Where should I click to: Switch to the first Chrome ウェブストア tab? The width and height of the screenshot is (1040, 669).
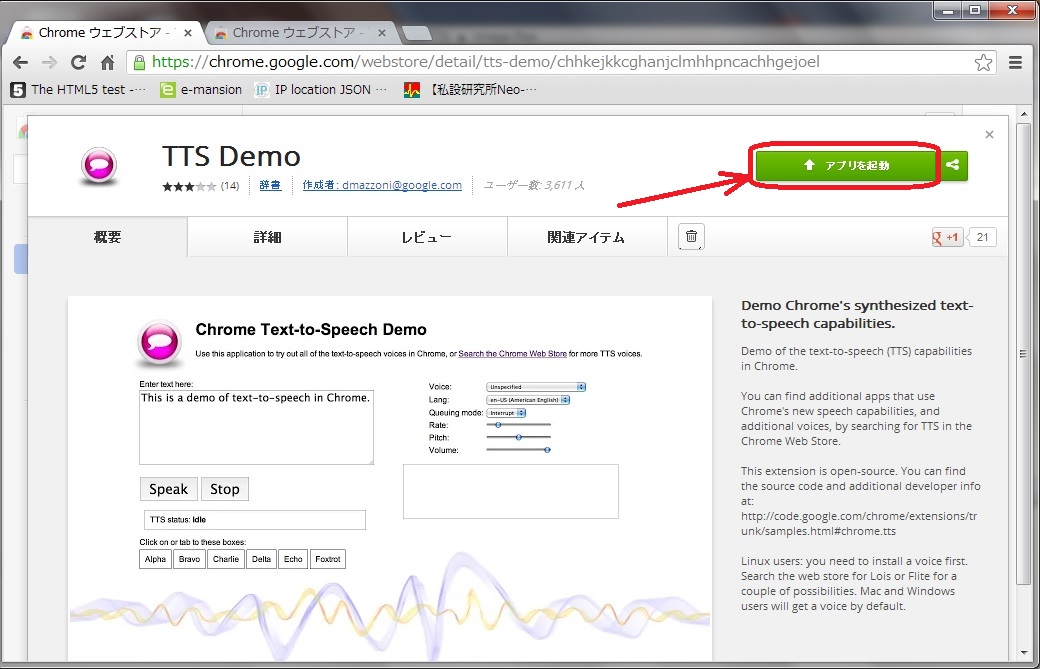[103, 32]
